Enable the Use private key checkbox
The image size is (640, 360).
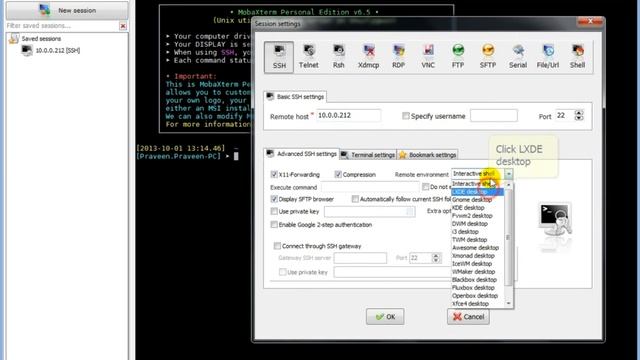click(274, 211)
